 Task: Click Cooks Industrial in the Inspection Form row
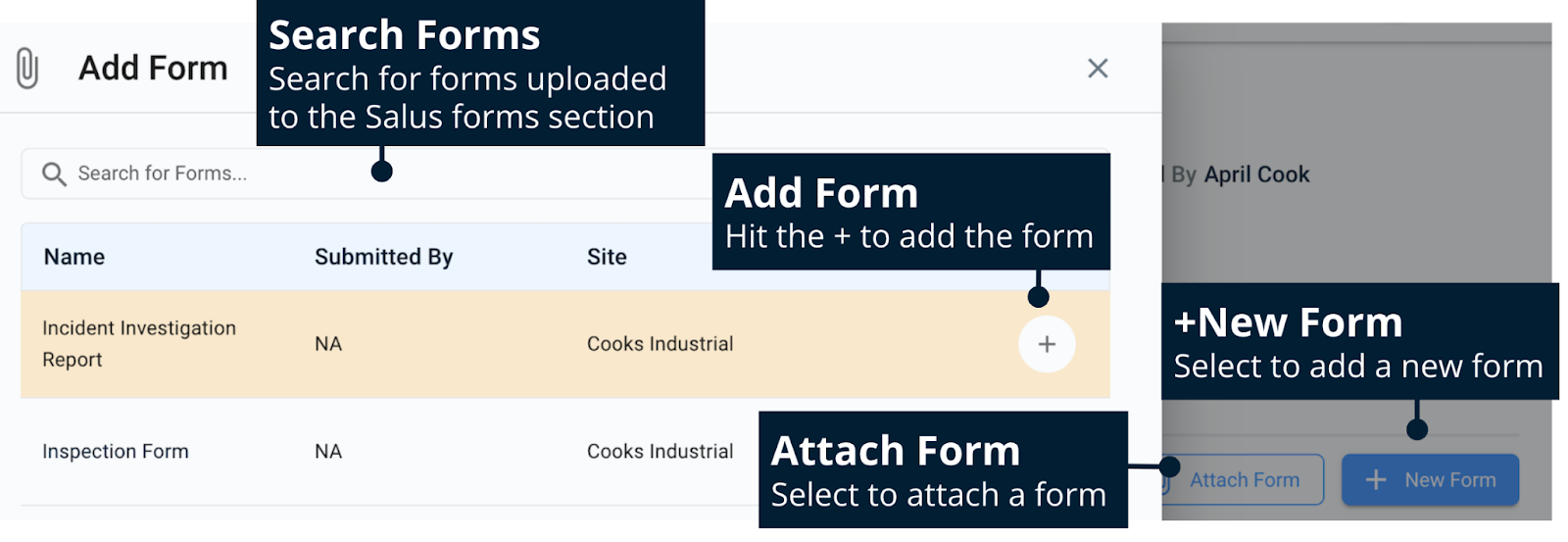[660, 452]
